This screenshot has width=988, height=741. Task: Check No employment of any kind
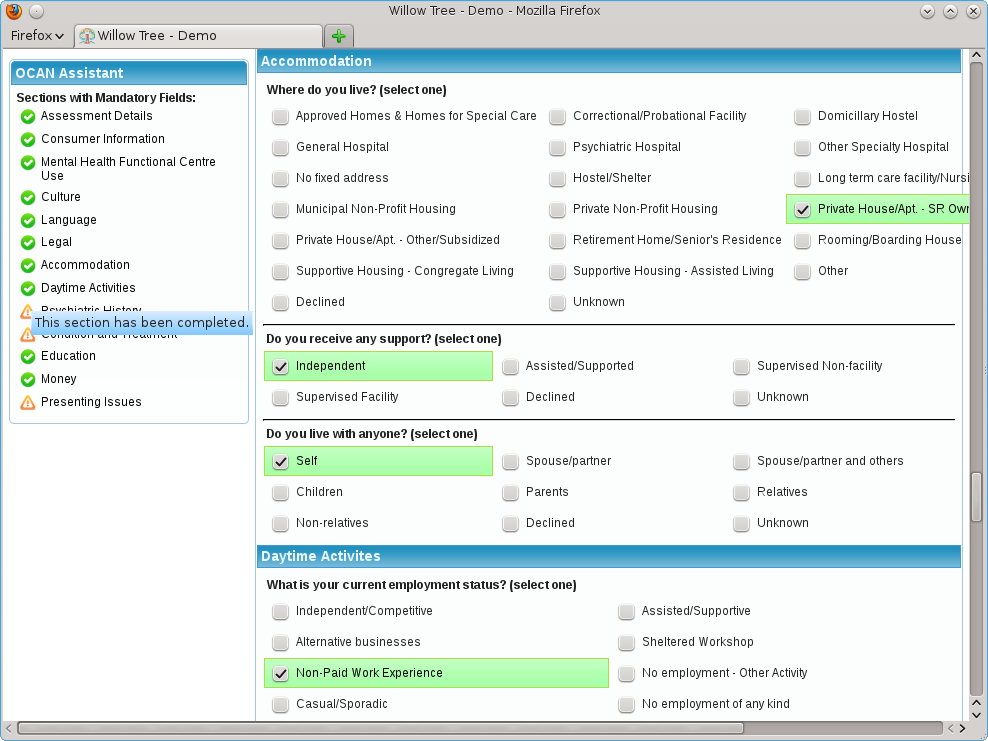coord(626,704)
